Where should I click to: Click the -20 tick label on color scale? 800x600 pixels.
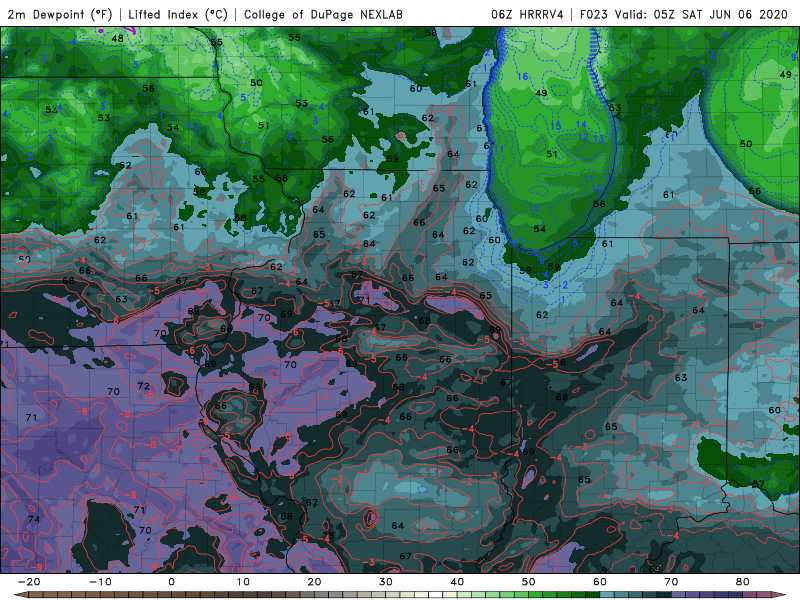click(29, 582)
